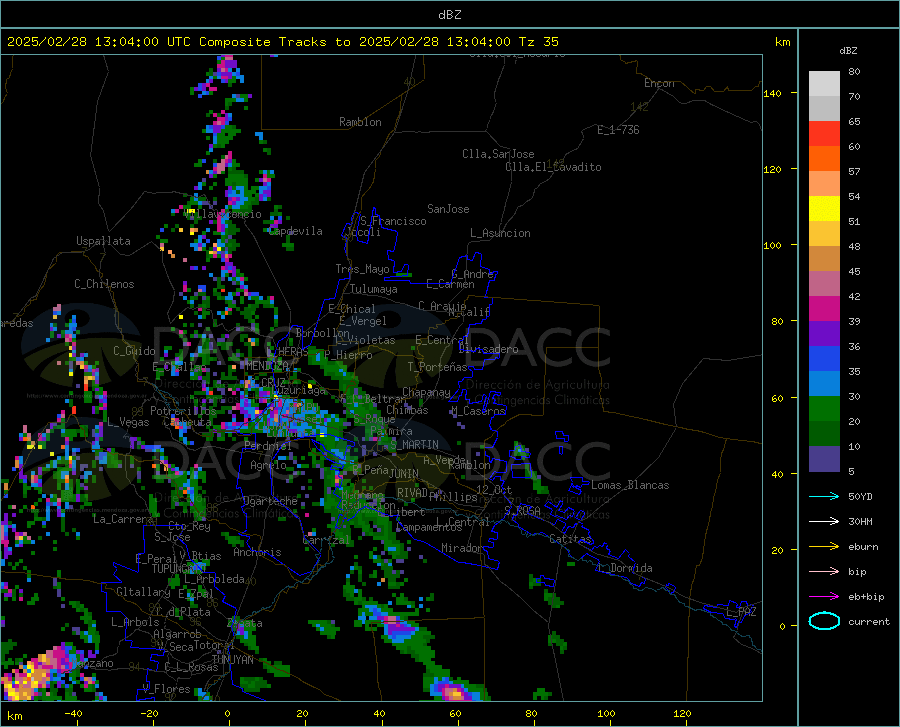
Task: Click the L_PAZ place label
Action: click(741, 612)
